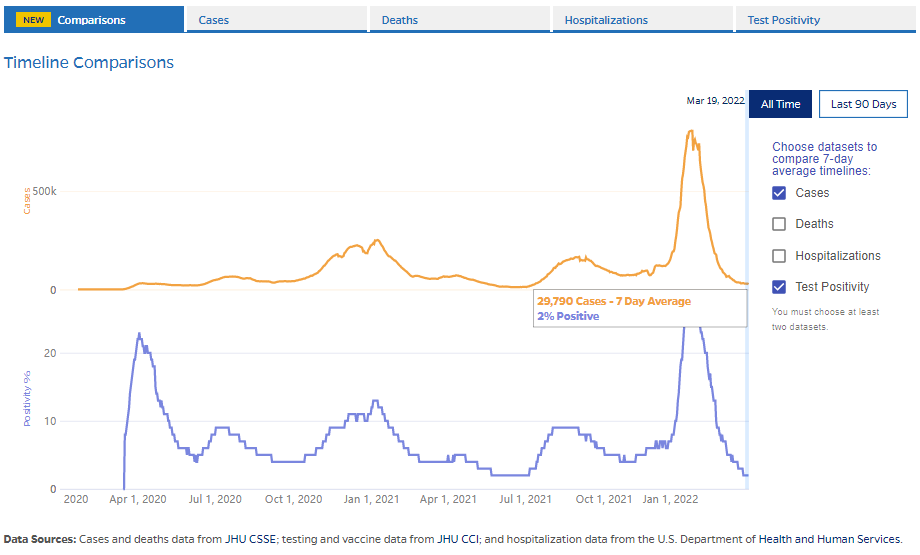
Task: Select the All Time range button
Action: click(x=780, y=104)
